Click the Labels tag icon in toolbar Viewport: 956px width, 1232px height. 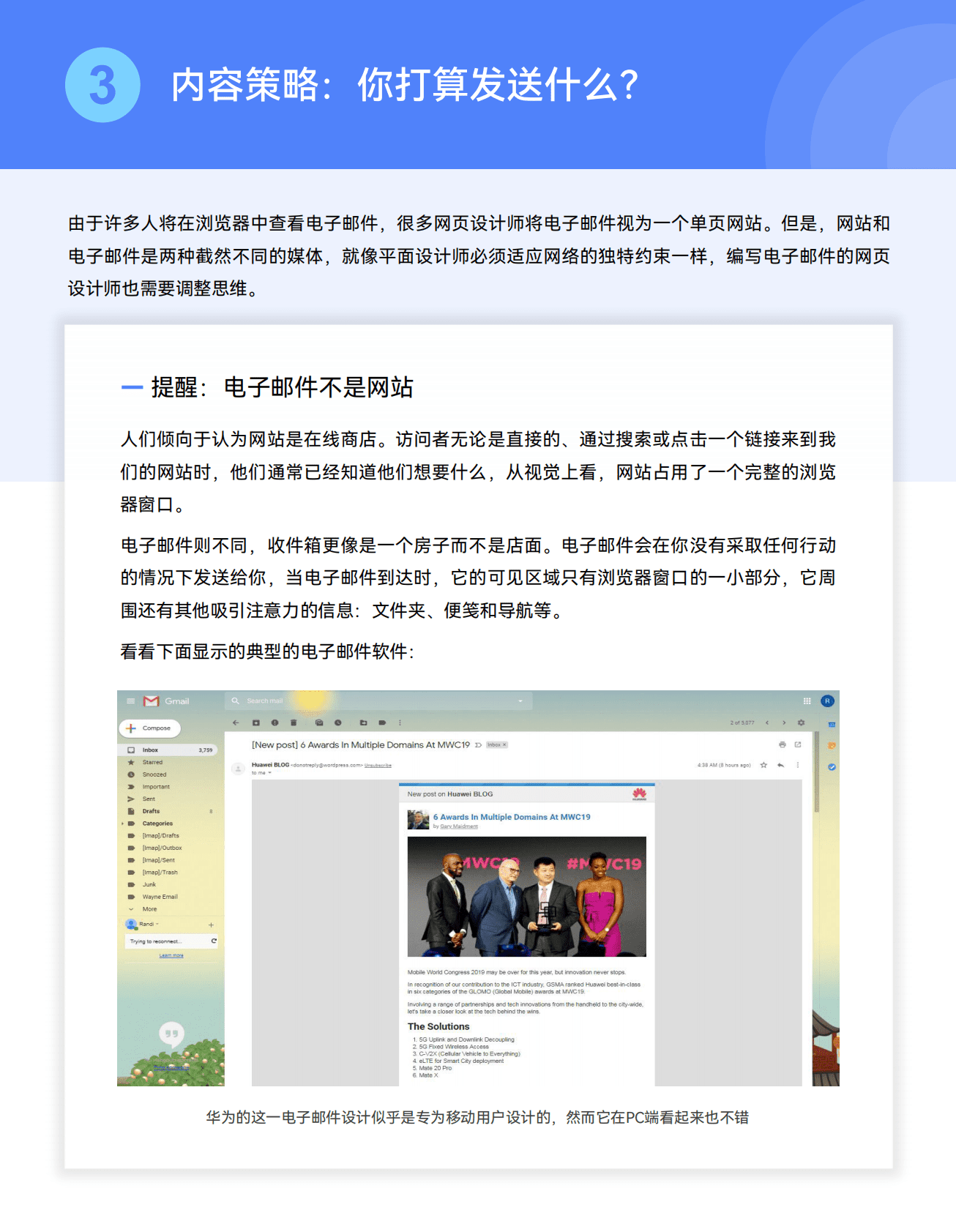click(382, 723)
